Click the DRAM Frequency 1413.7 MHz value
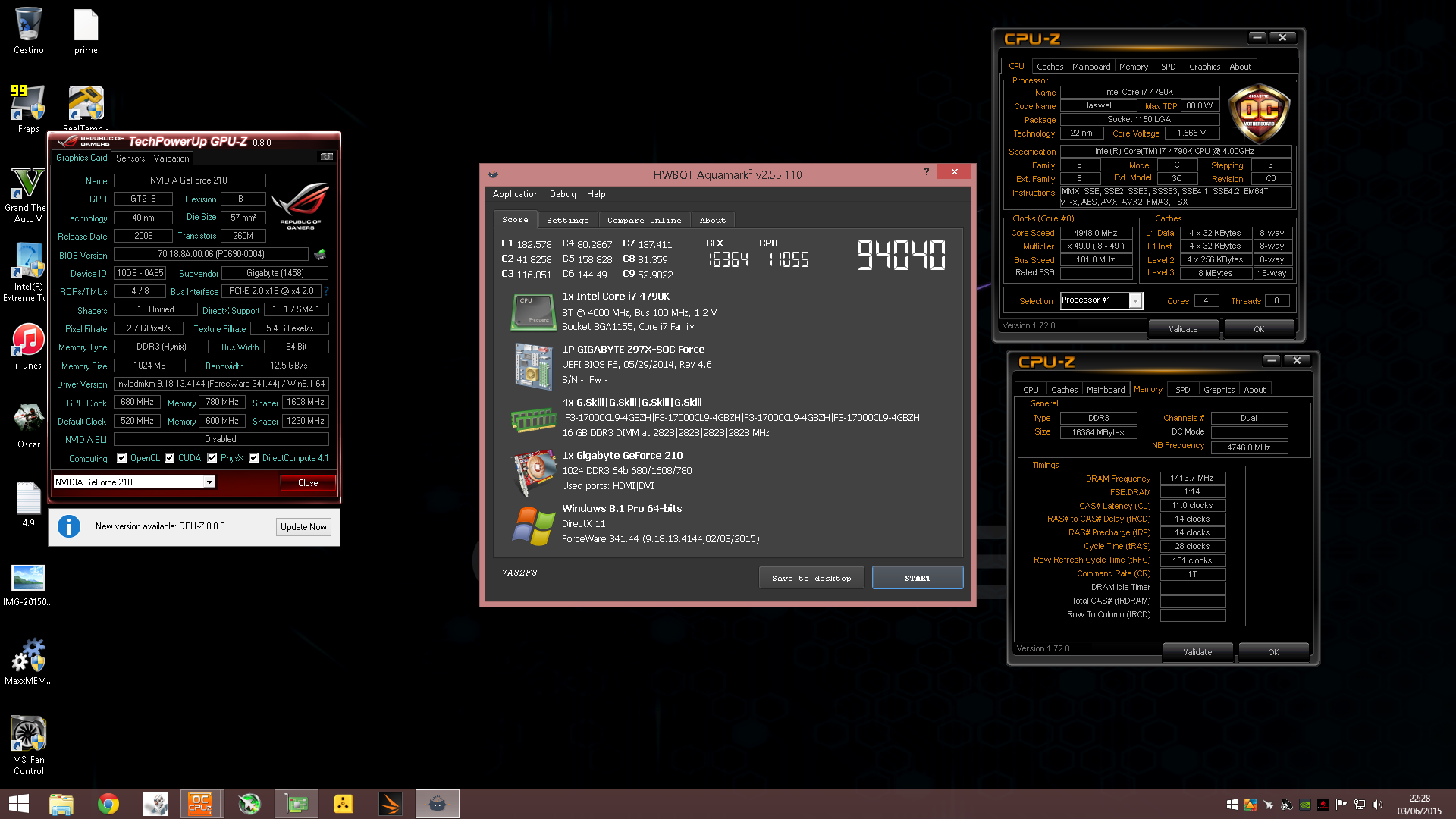1456x819 pixels. (1193, 478)
